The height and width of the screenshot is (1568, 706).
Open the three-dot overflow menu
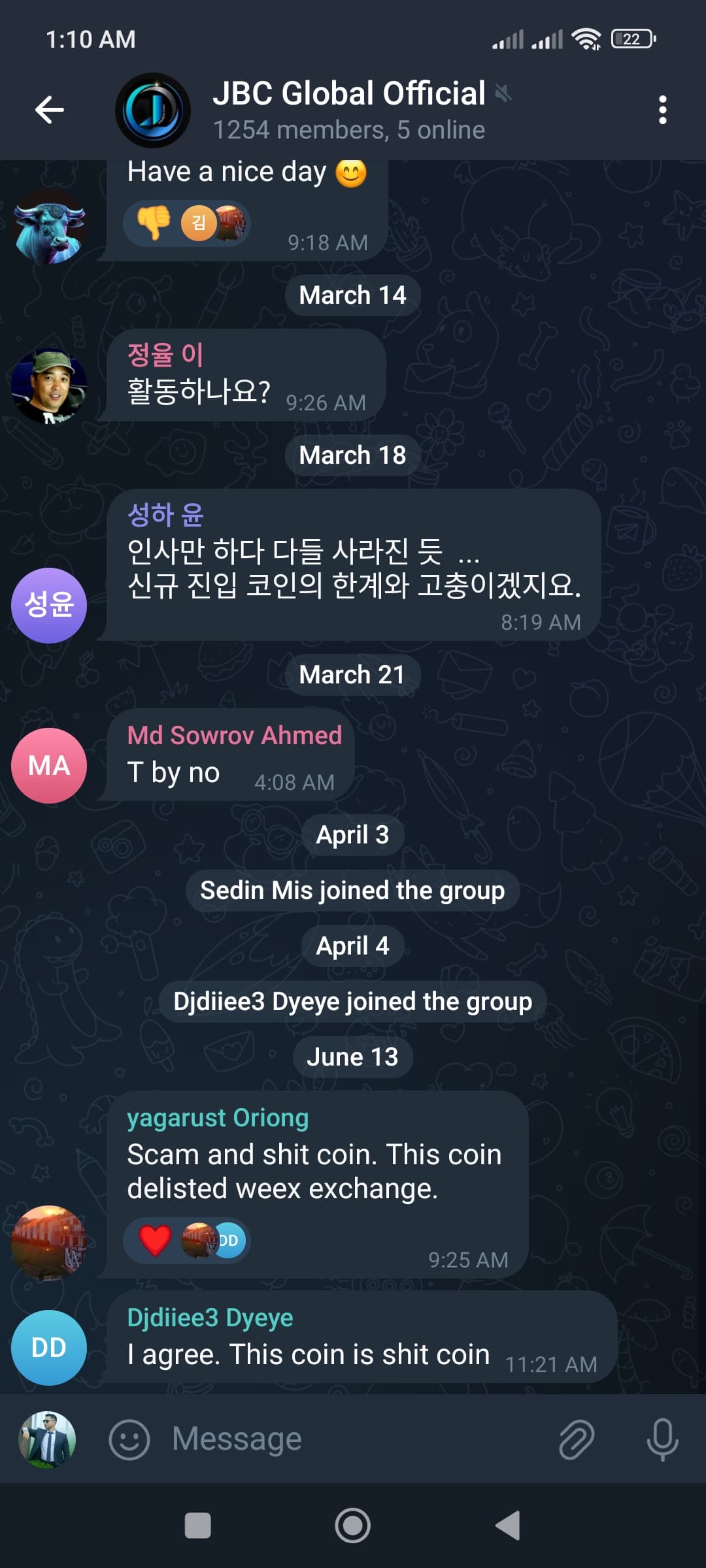click(662, 110)
